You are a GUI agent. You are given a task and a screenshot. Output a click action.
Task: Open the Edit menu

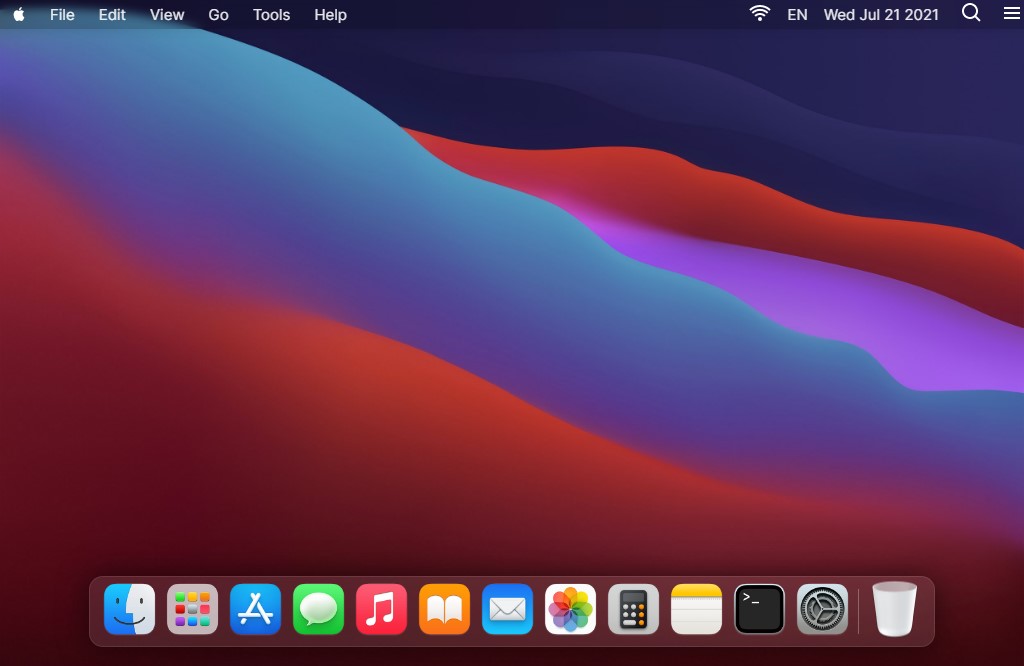coord(112,14)
